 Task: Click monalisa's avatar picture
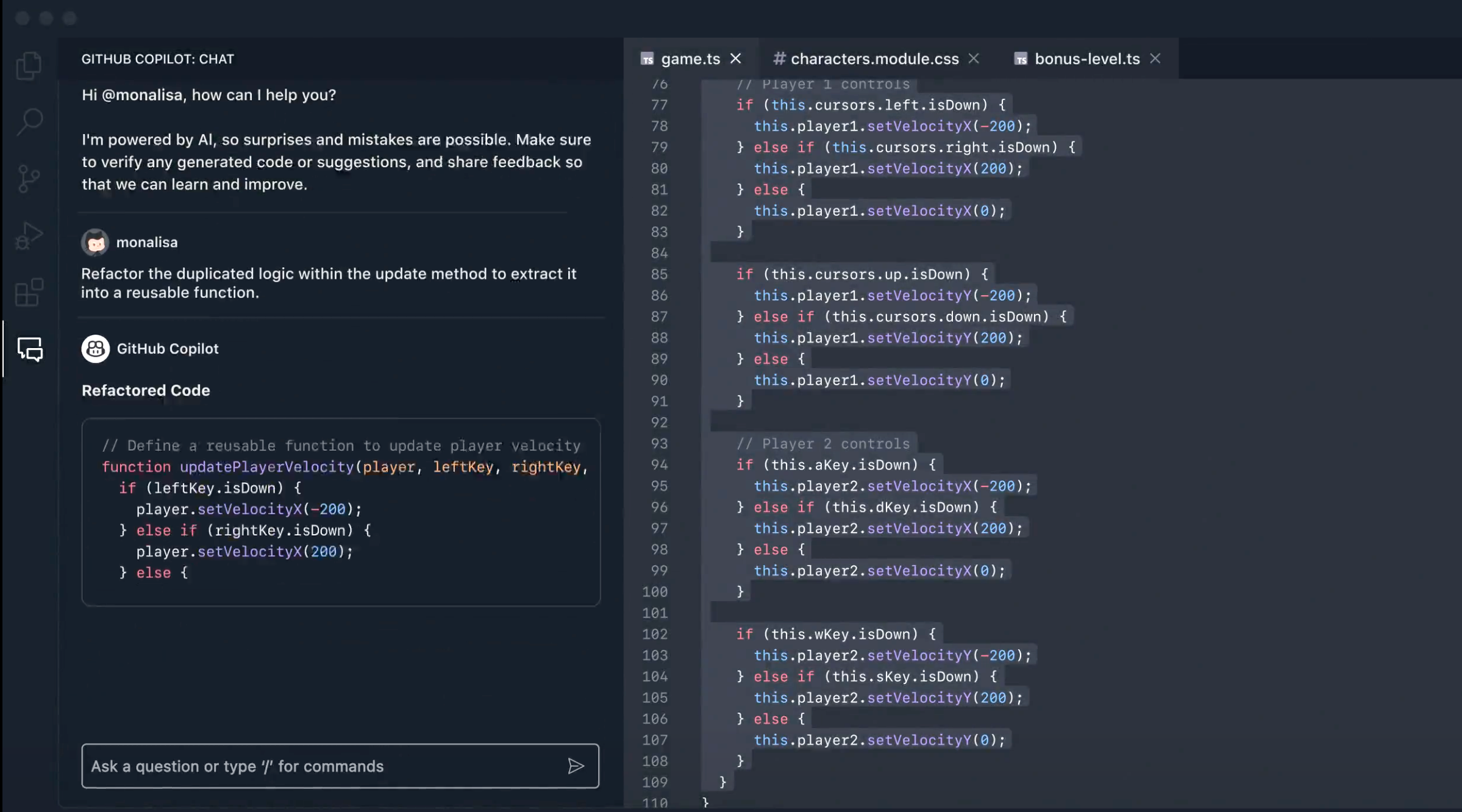(x=95, y=242)
